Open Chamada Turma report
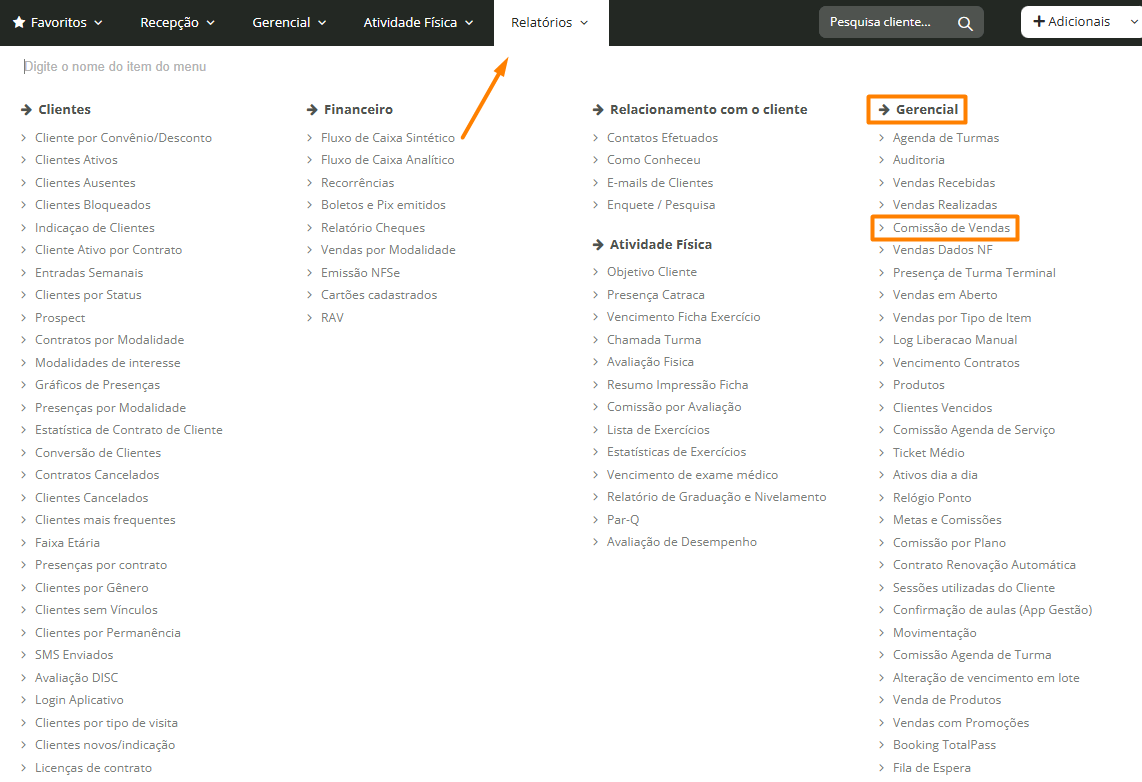 pos(654,340)
